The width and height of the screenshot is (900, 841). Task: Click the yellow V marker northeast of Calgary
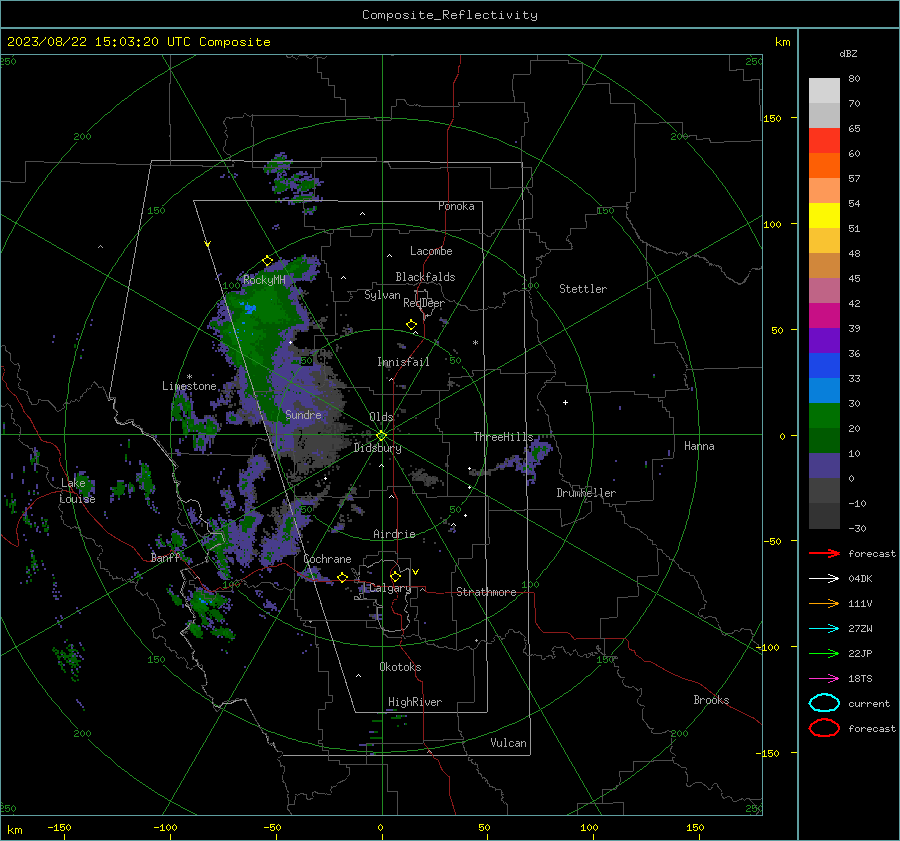pyautogui.click(x=416, y=572)
